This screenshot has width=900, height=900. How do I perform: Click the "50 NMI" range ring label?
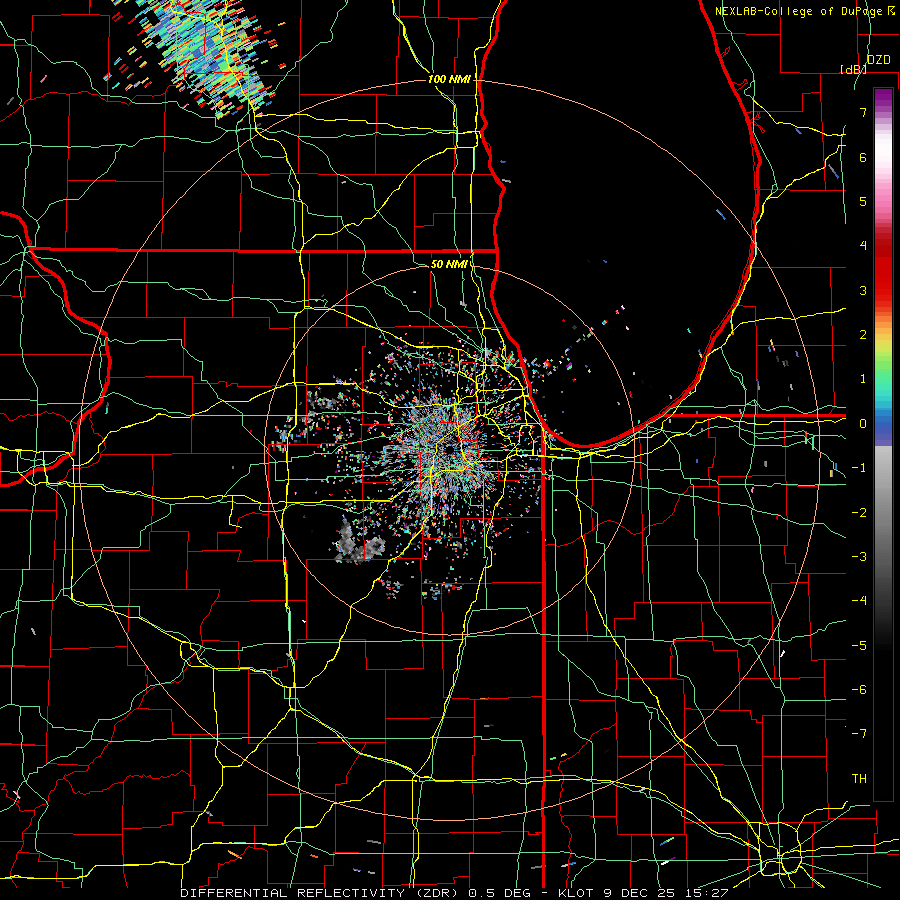tap(449, 264)
